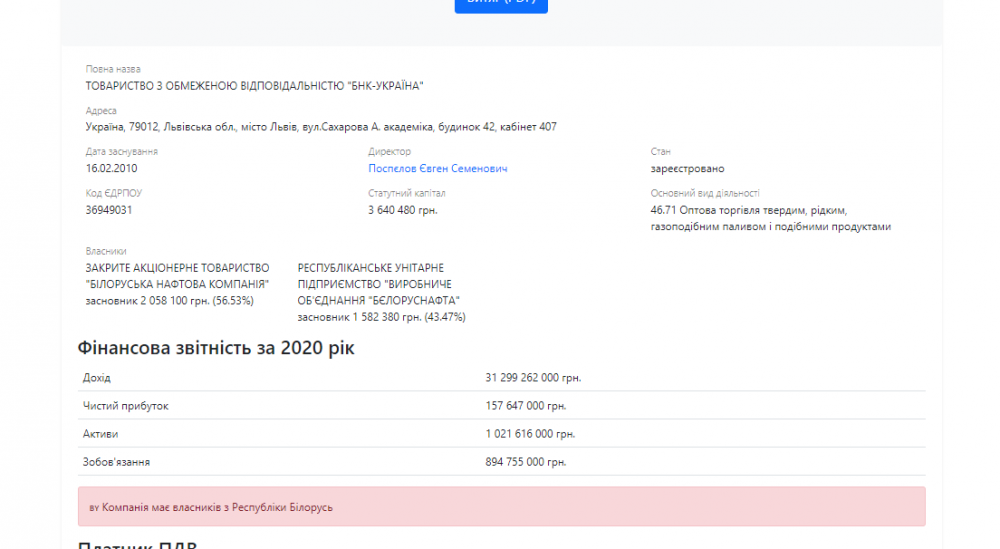The image size is (1000, 549).
Task: Click the Чистий прибуток row label
Action: [126, 406]
